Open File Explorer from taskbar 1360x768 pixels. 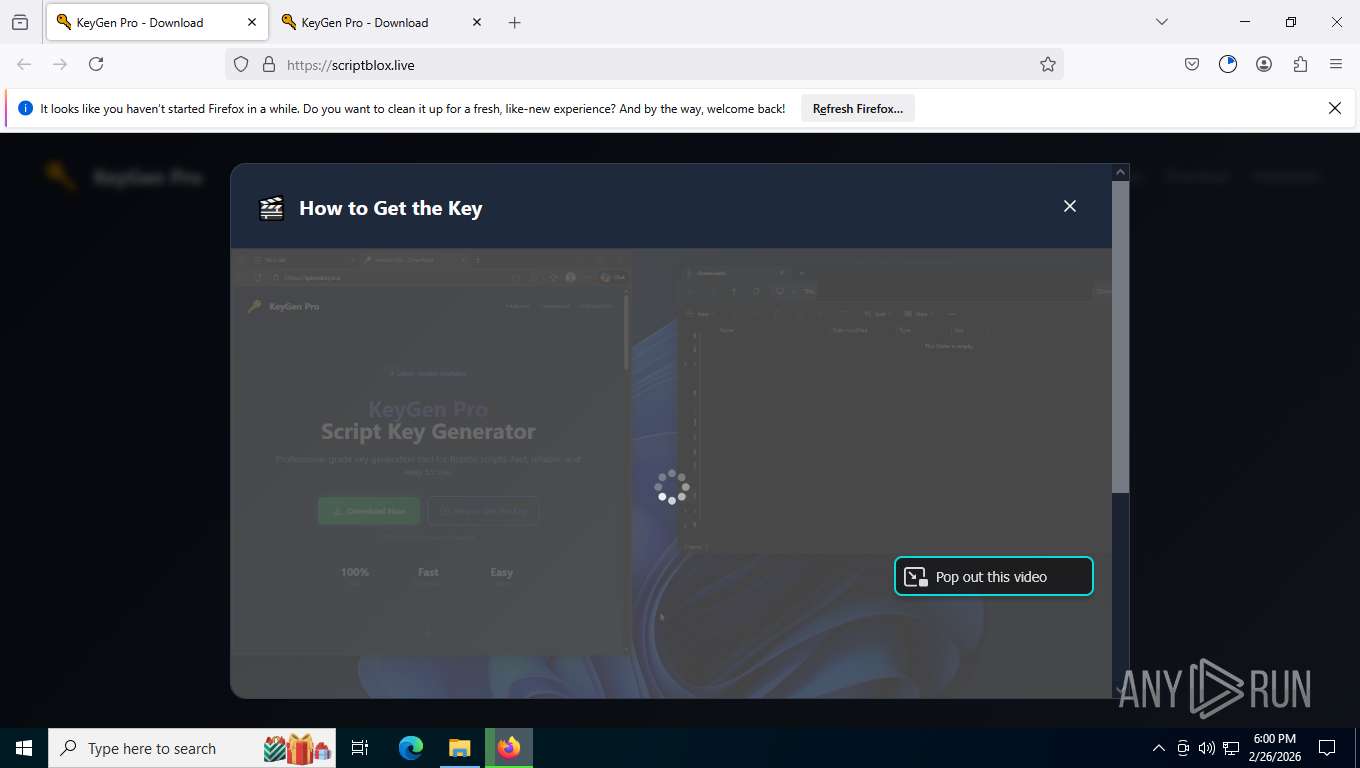pos(459,748)
